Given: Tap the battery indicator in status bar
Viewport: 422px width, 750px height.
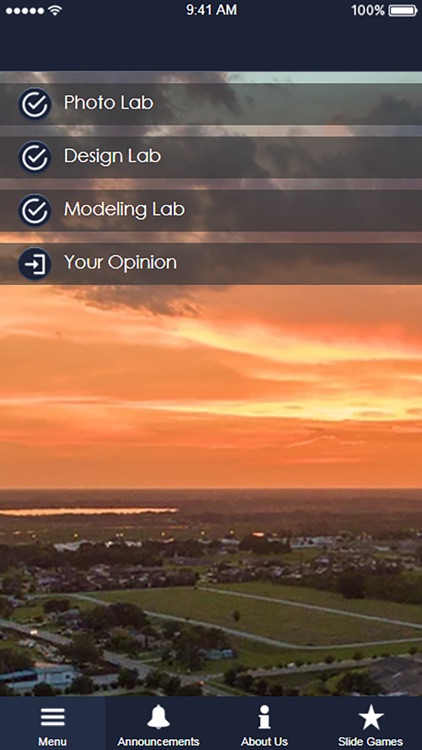Looking at the screenshot, I should coord(403,11).
